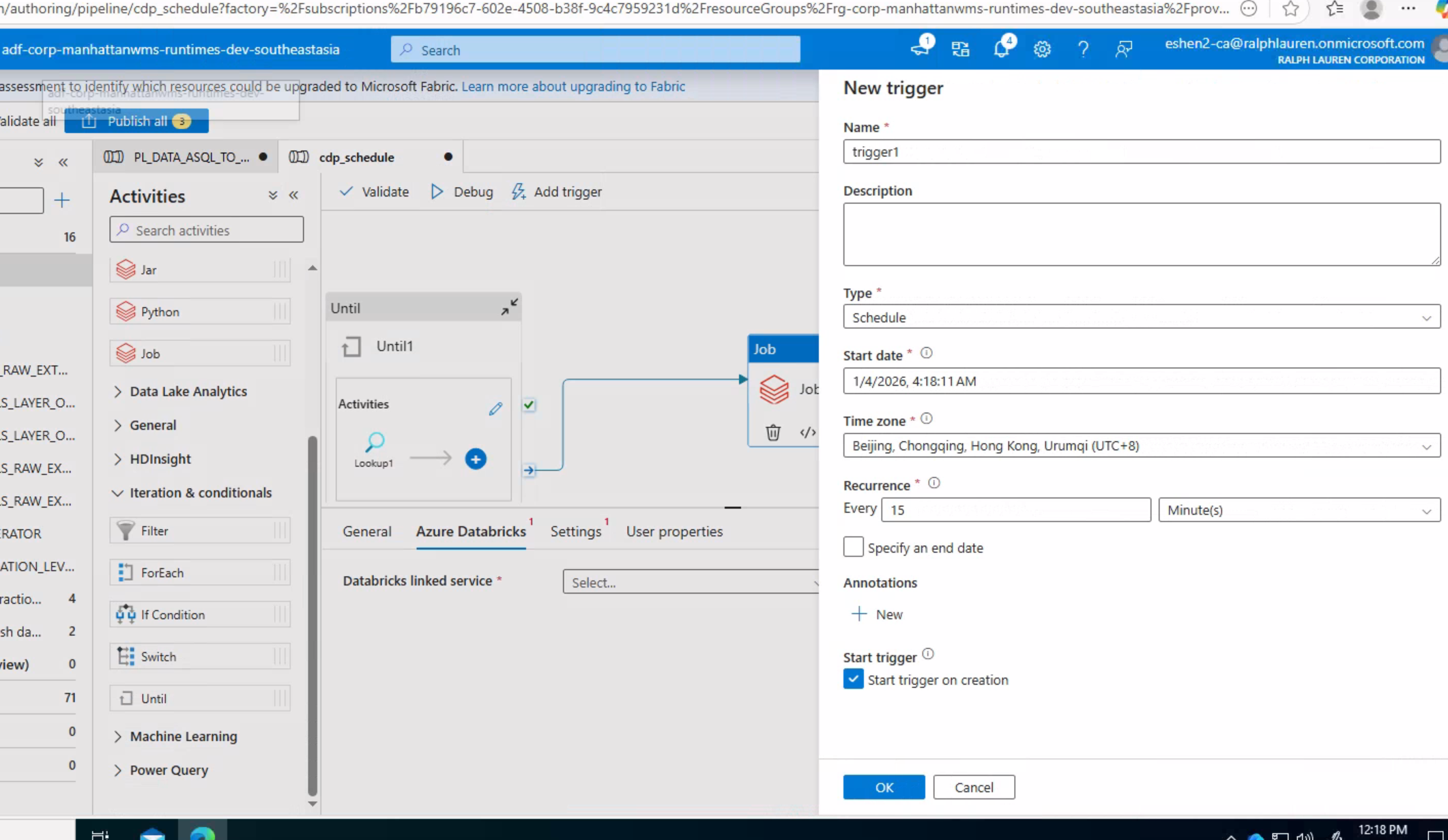Open the settings gear in header

(1042, 49)
